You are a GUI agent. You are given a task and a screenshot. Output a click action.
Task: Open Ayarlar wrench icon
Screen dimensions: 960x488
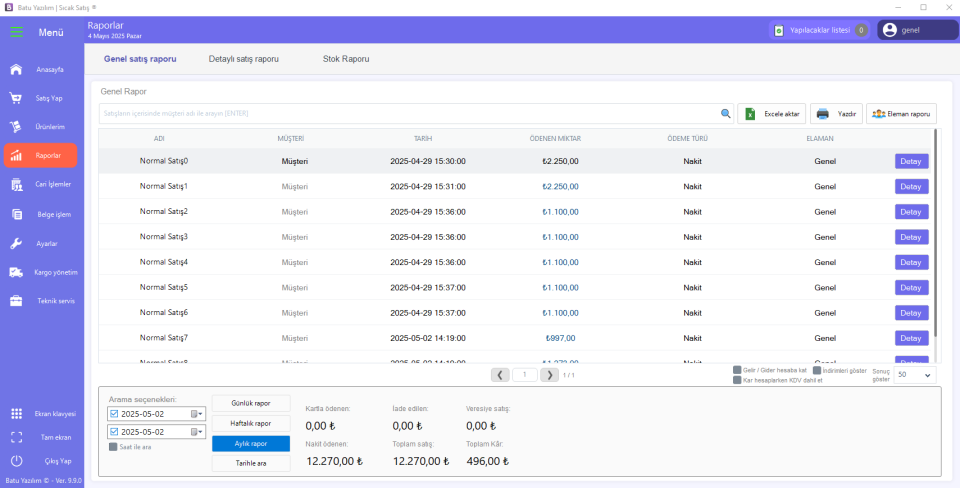[16, 243]
